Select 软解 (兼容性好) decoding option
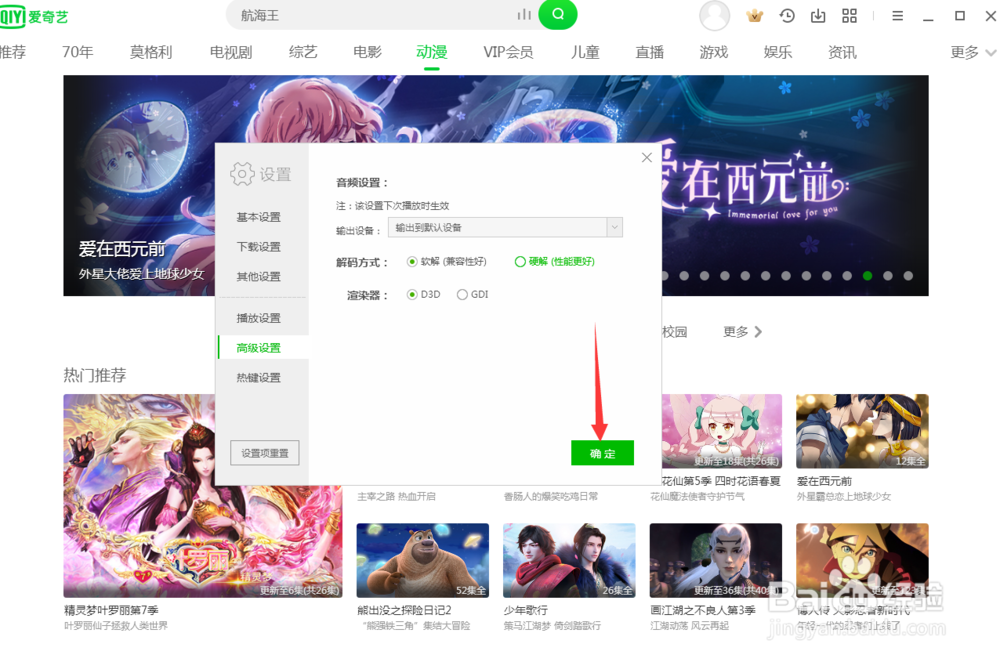The image size is (1000, 662). 446,261
